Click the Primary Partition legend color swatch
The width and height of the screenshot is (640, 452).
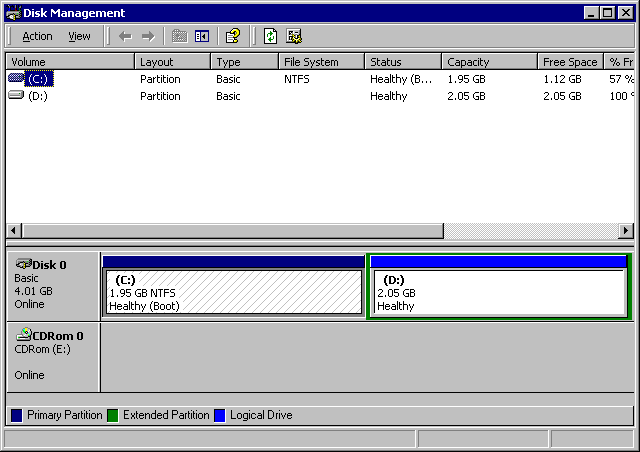pyautogui.click(x=16, y=415)
